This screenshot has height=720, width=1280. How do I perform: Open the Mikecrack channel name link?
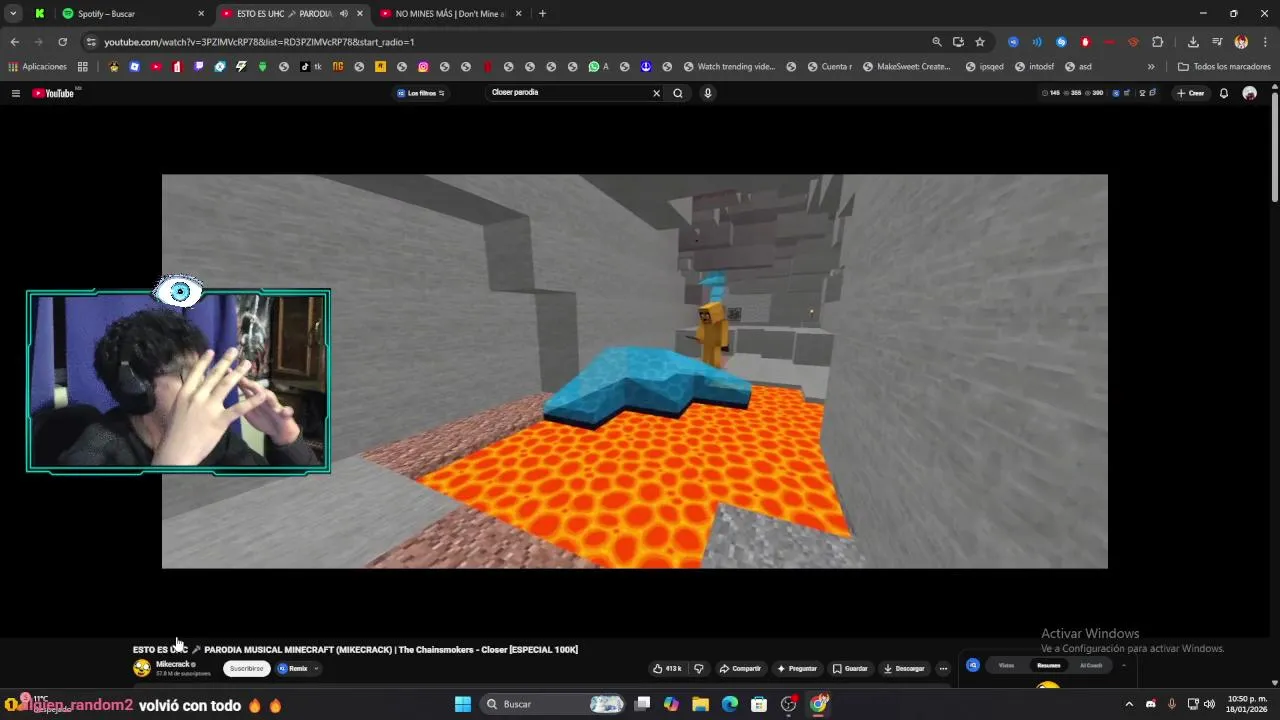point(173,664)
